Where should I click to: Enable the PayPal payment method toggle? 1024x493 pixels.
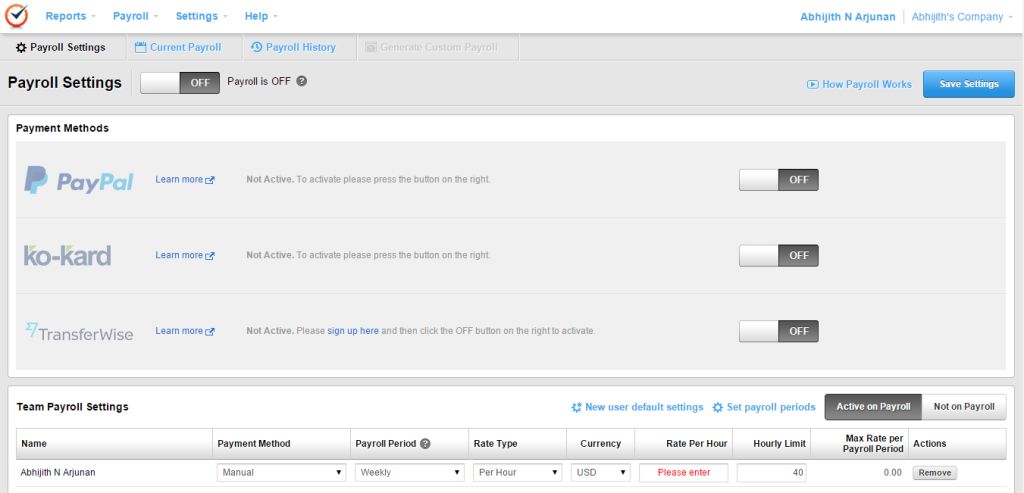778,180
